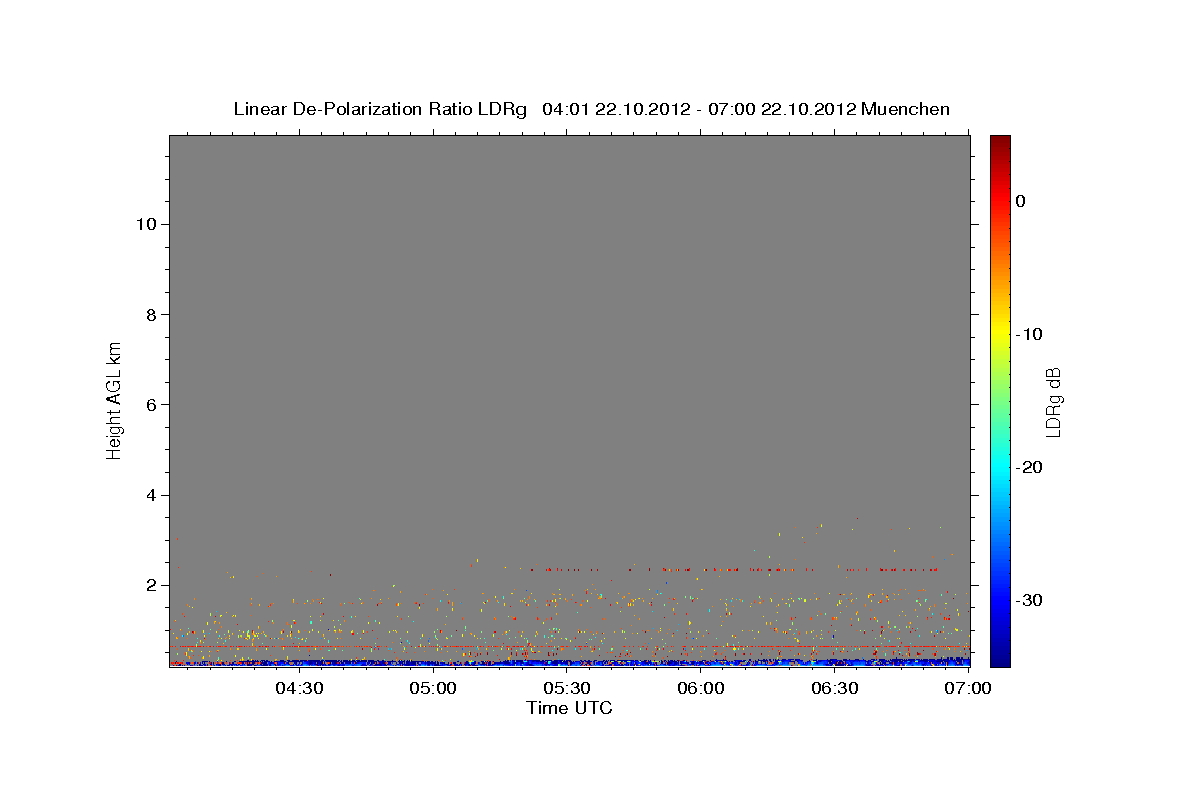Click the plot title 'Linear De-Polarization Ratio LDRg'

[379, 109]
